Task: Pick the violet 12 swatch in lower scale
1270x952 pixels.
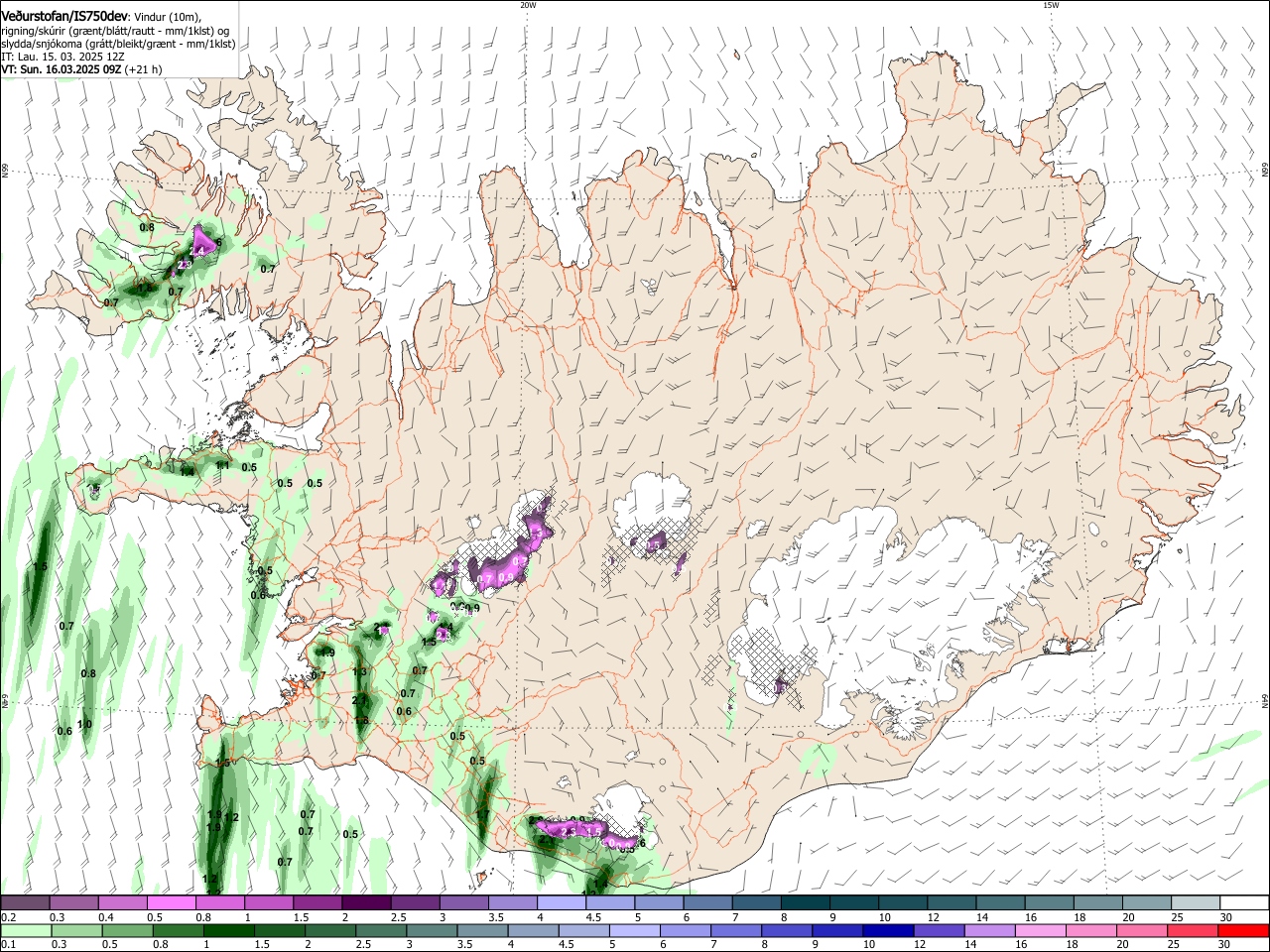Action: pos(940,931)
